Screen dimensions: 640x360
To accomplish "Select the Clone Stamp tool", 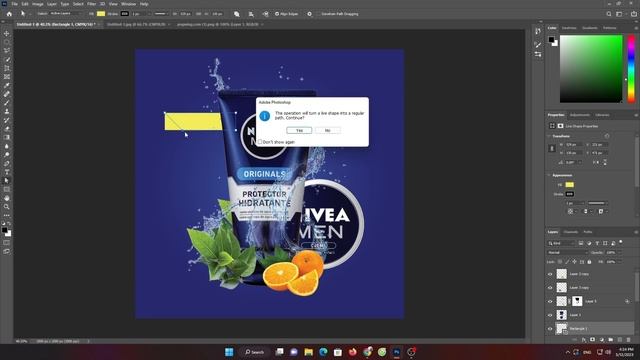I will coord(7,111).
